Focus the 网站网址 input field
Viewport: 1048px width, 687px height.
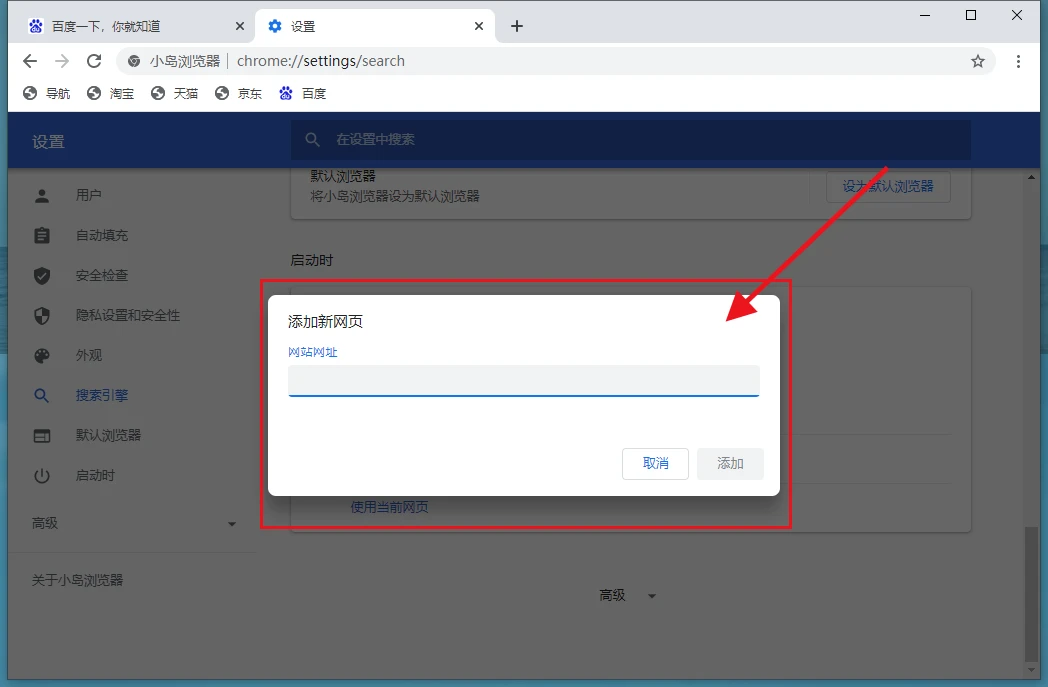click(x=523, y=381)
